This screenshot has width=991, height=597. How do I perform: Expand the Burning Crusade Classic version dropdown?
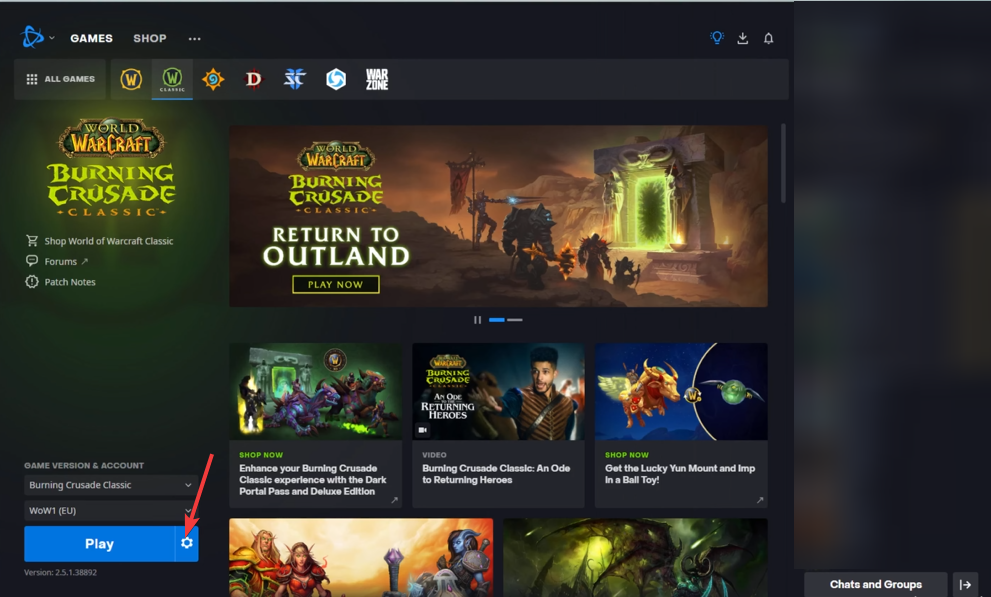[111, 485]
